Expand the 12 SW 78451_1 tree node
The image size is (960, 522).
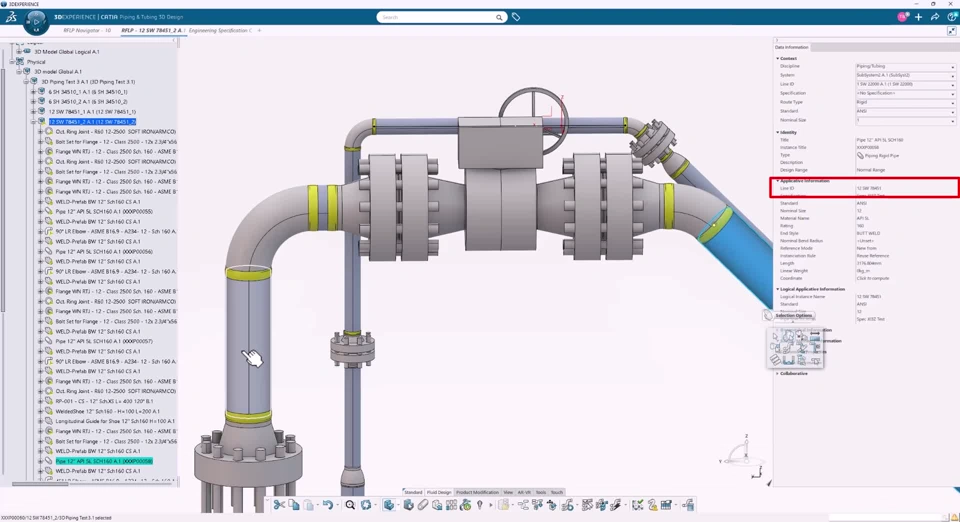pyautogui.click(x=34, y=112)
